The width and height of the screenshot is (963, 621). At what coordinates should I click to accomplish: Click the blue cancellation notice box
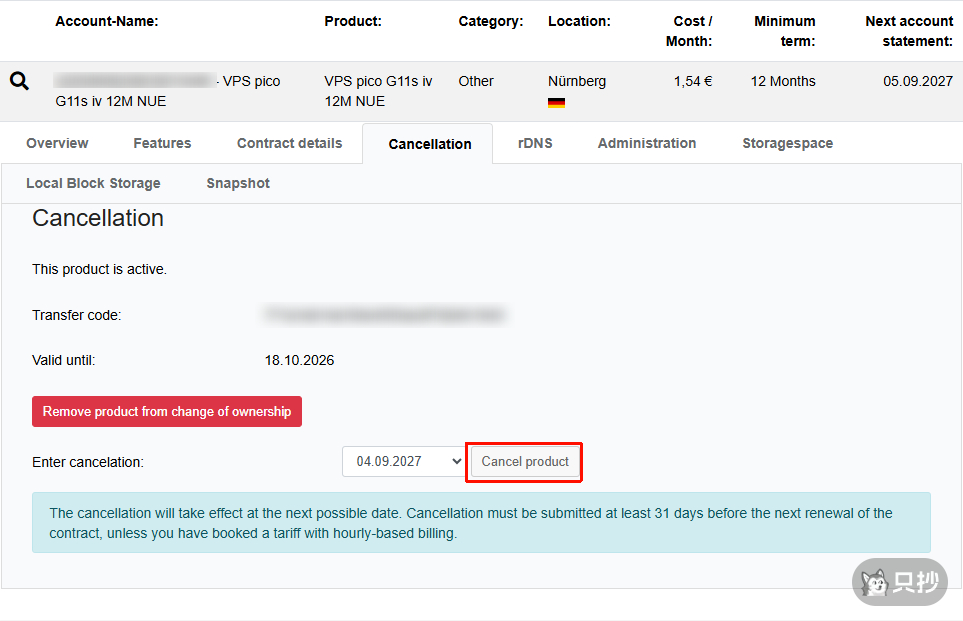click(x=482, y=523)
